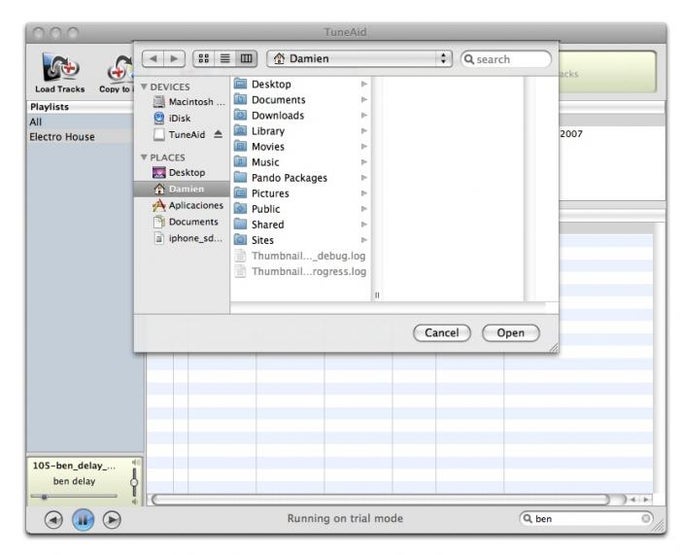Click the scrollbar right arrow
680x555 pixels.
point(646,500)
